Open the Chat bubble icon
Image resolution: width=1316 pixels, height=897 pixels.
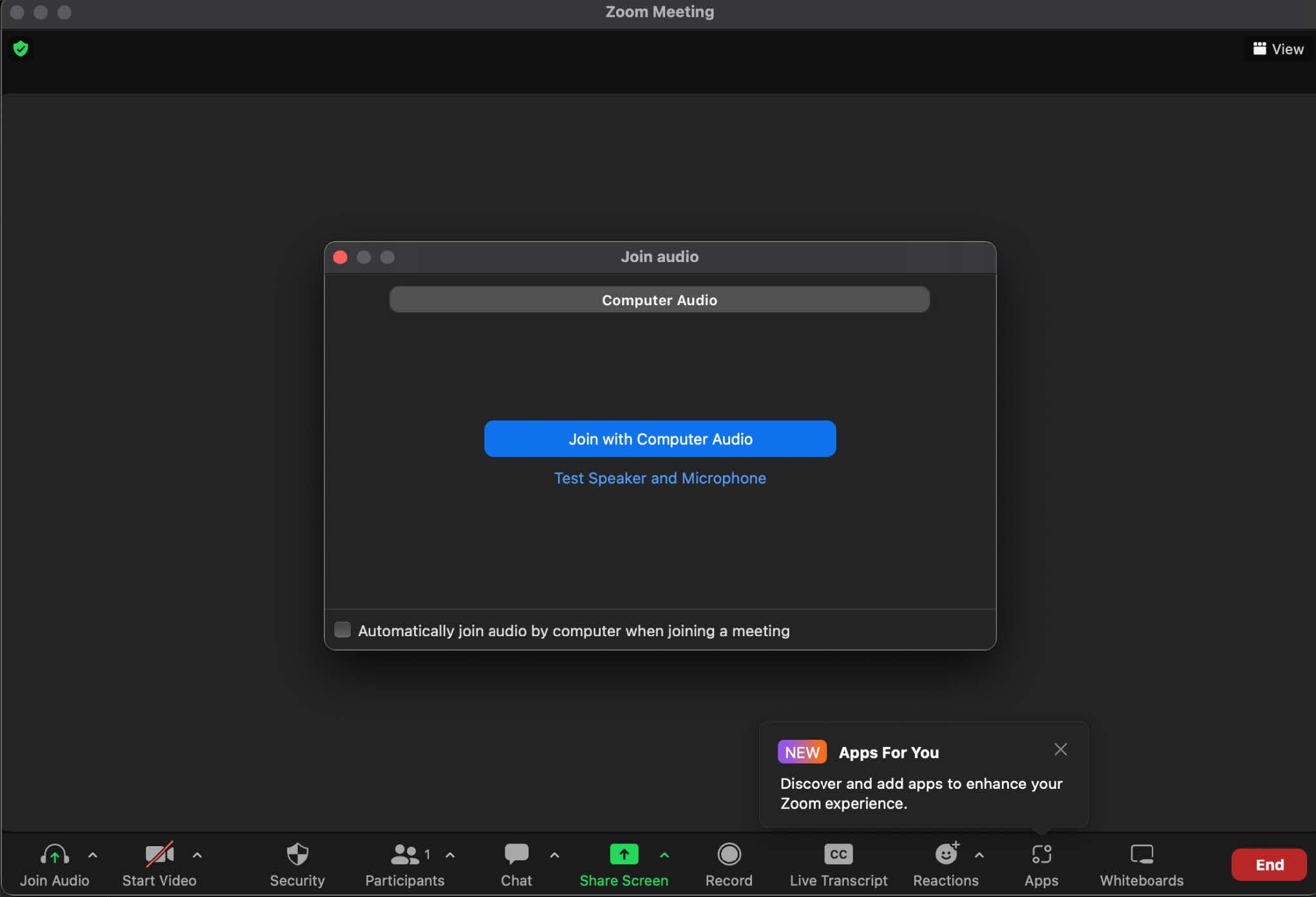(x=516, y=855)
